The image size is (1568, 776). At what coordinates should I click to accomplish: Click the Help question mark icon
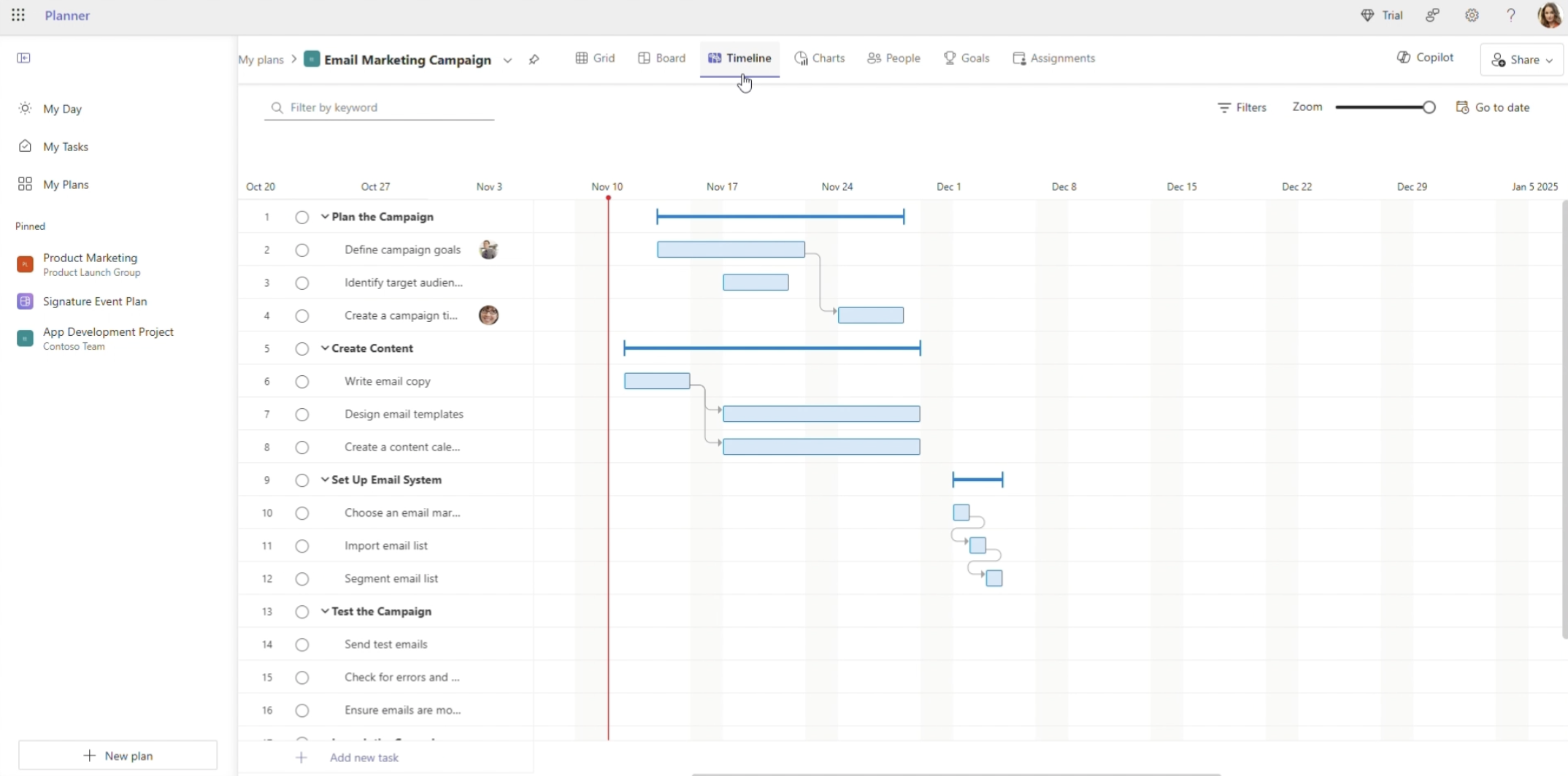point(1510,15)
